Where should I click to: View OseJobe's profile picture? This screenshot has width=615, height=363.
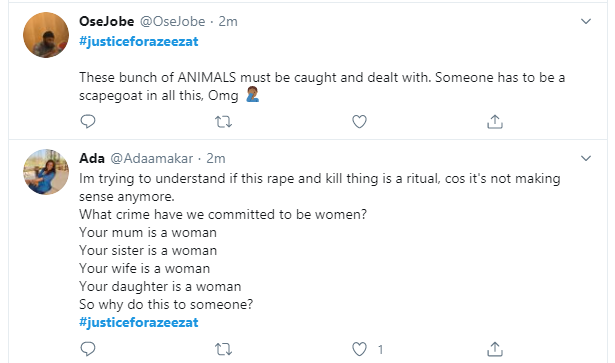[x=46, y=35]
